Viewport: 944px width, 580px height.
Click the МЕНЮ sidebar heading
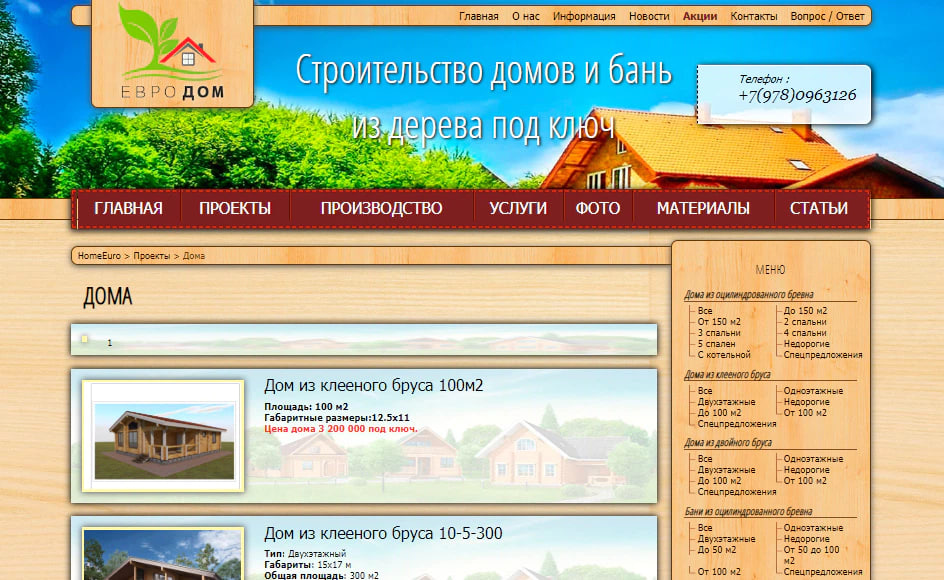tap(771, 270)
